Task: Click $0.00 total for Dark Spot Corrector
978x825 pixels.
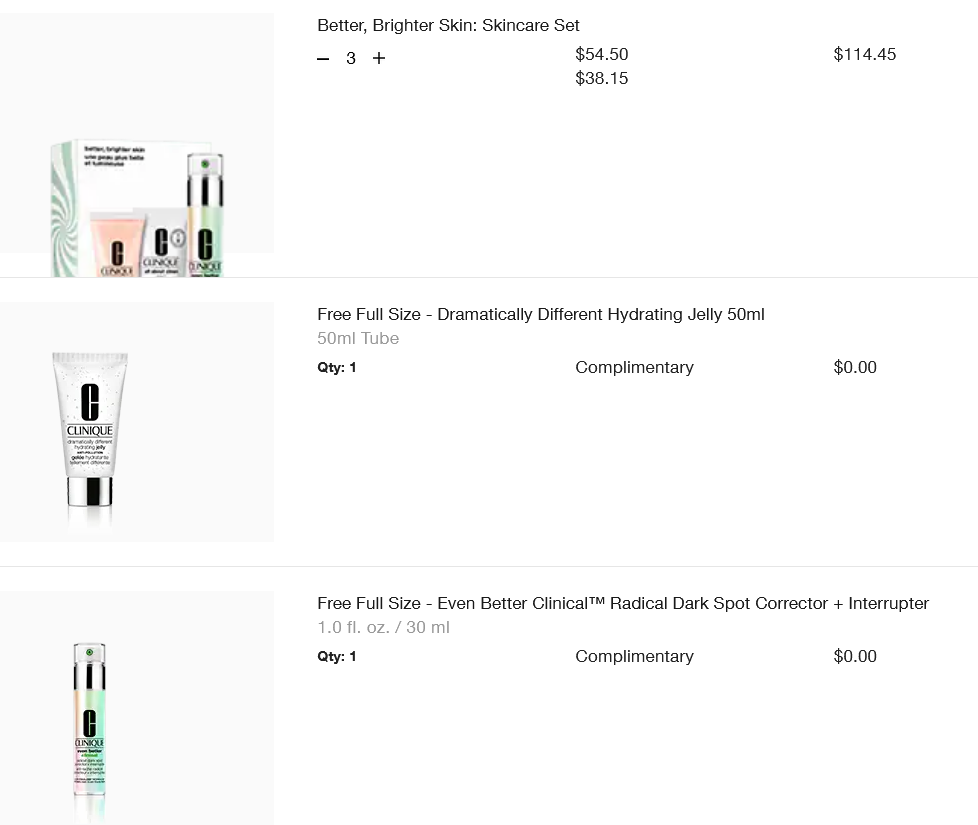Action: [855, 656]
